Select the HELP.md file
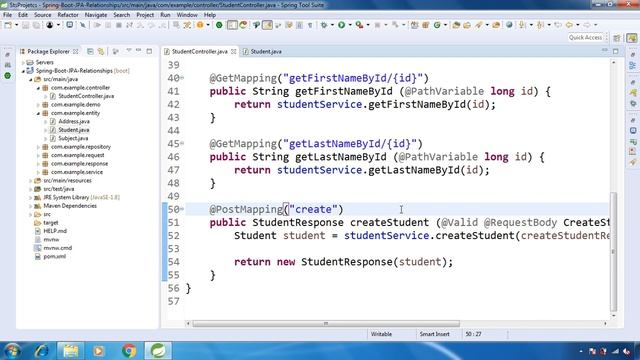Image resolution: width=640 pixels, height=360 pixels. (x=55, y=231)
